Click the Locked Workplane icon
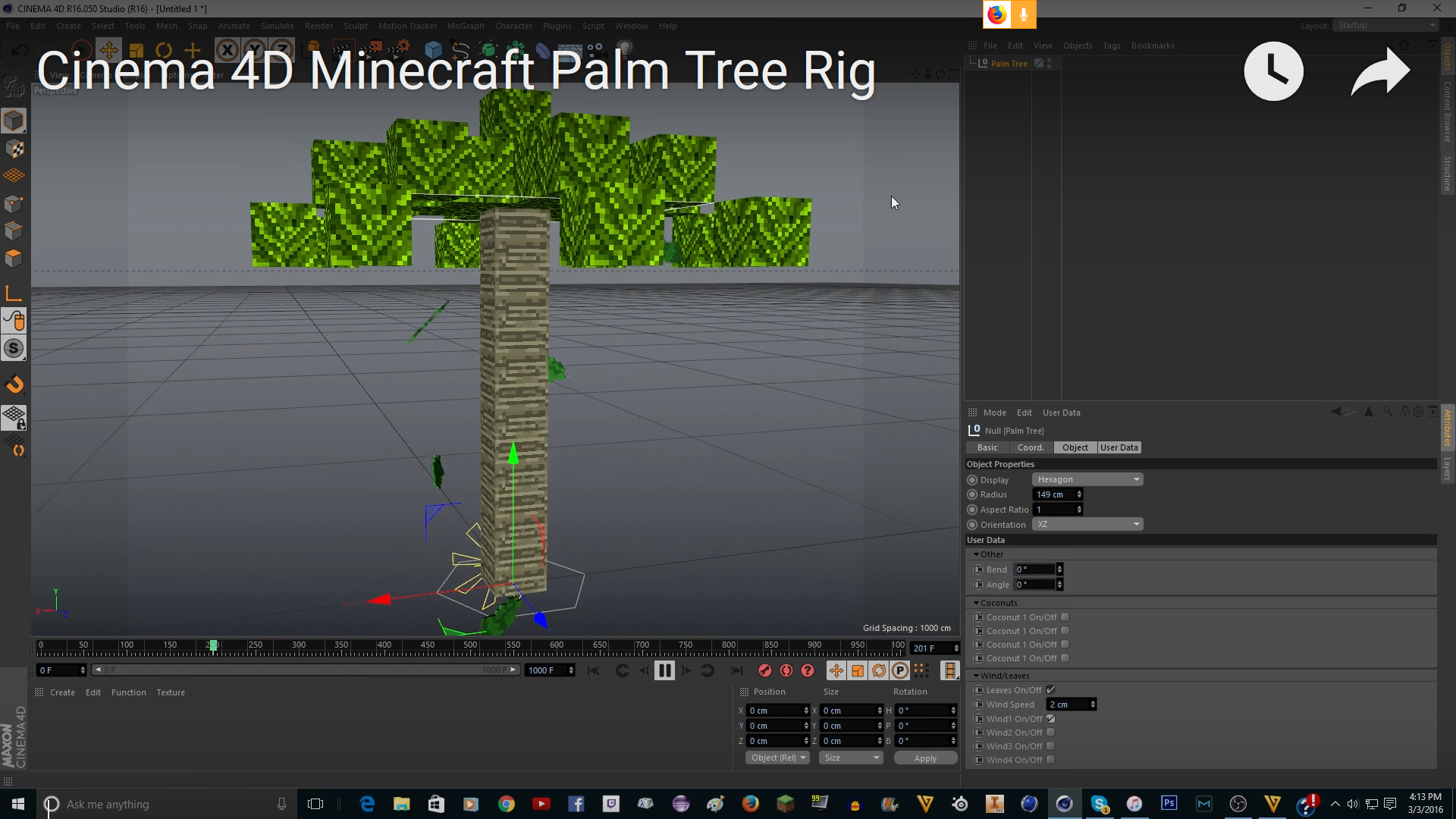This screenshot has width=1456, height=819. (14, 418)
